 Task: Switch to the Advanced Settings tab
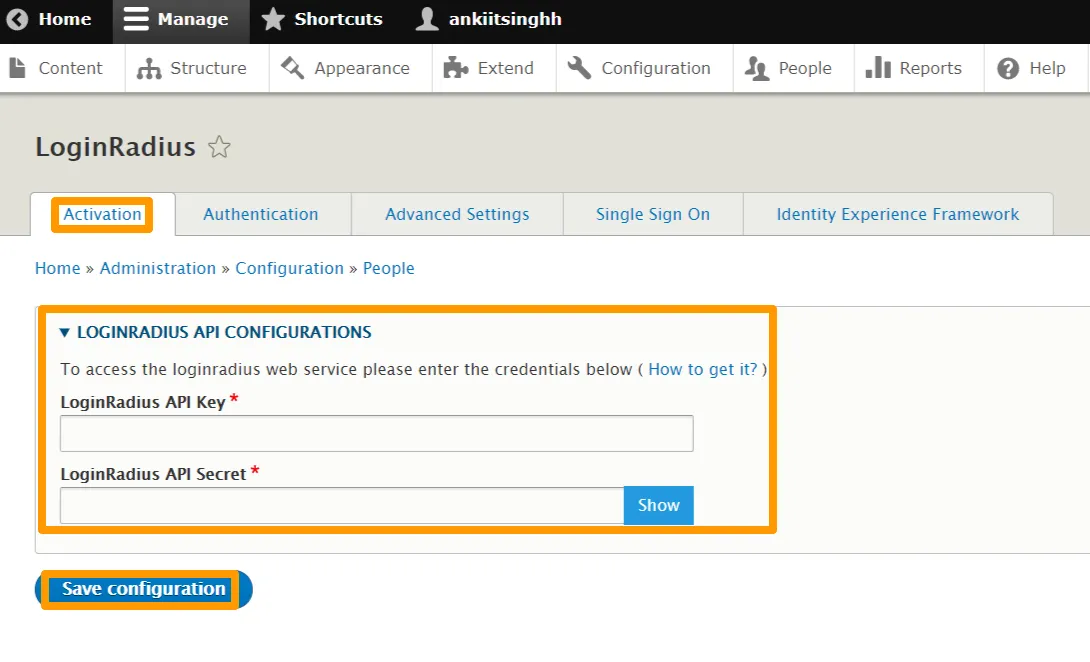(457, 214)
